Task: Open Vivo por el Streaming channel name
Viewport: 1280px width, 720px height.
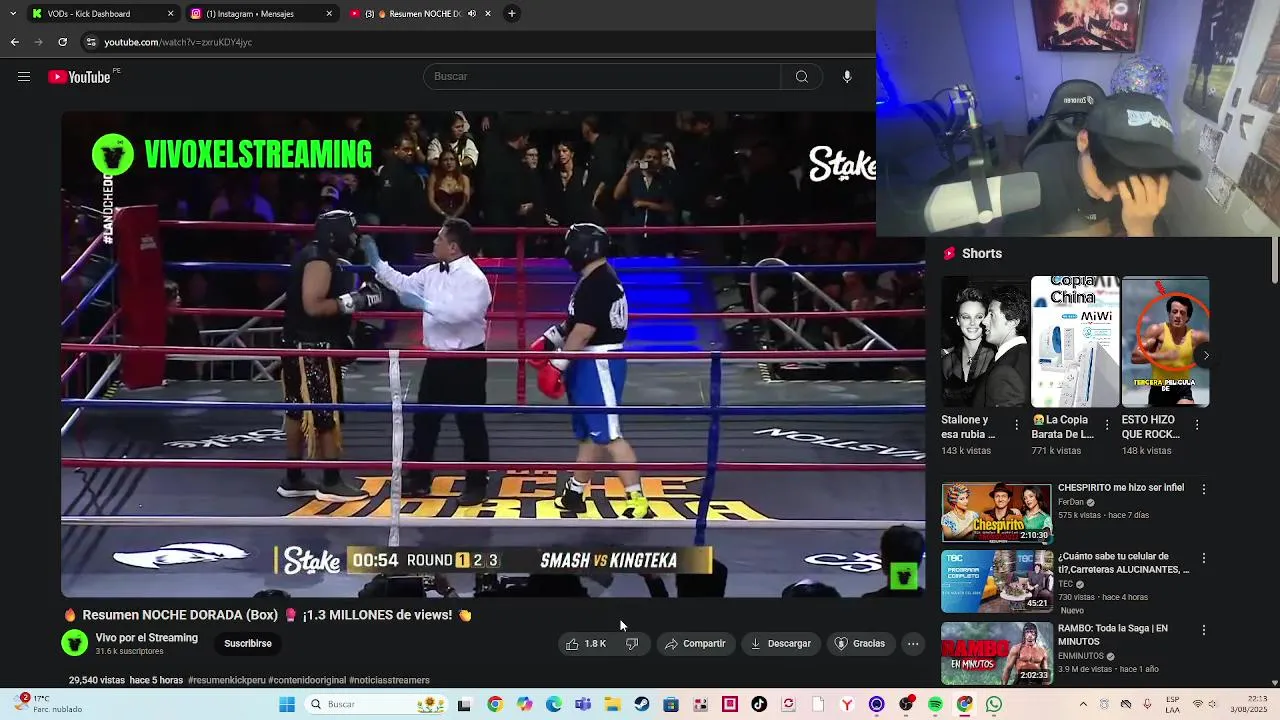Action: (147, 638)
